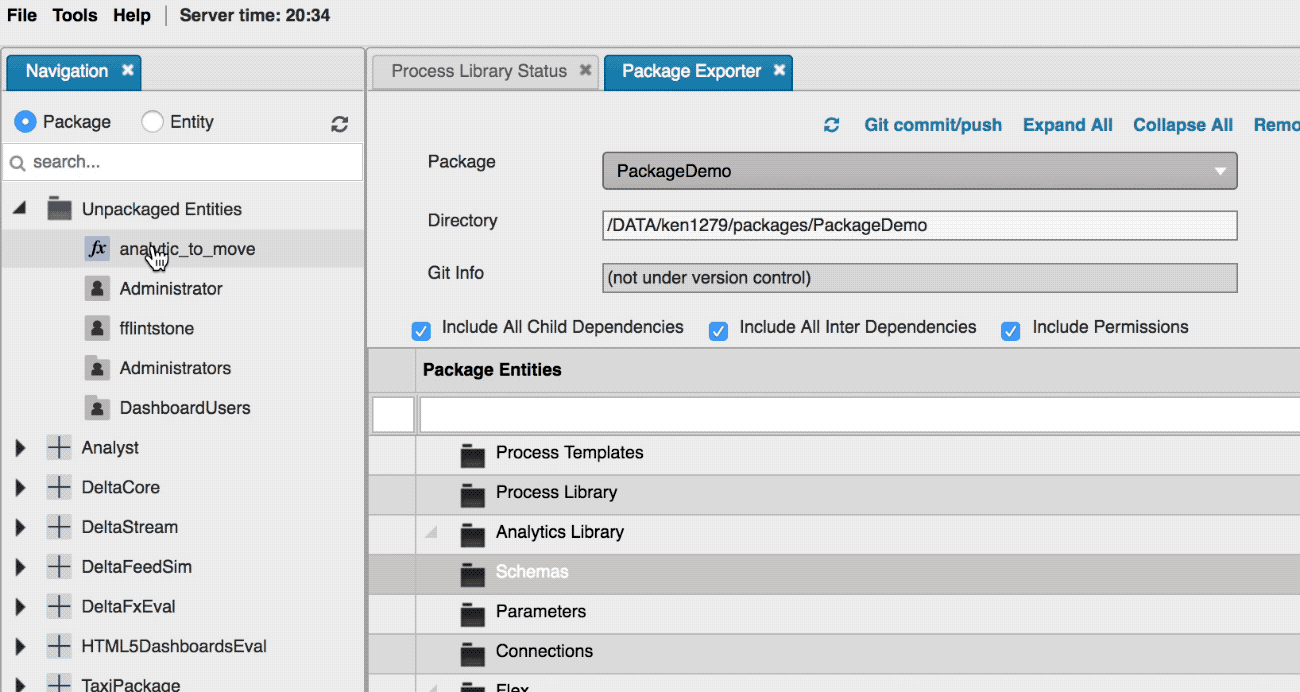Expand the DeltaFeedSim package node
1300x692 pixels.
(20, 567)
